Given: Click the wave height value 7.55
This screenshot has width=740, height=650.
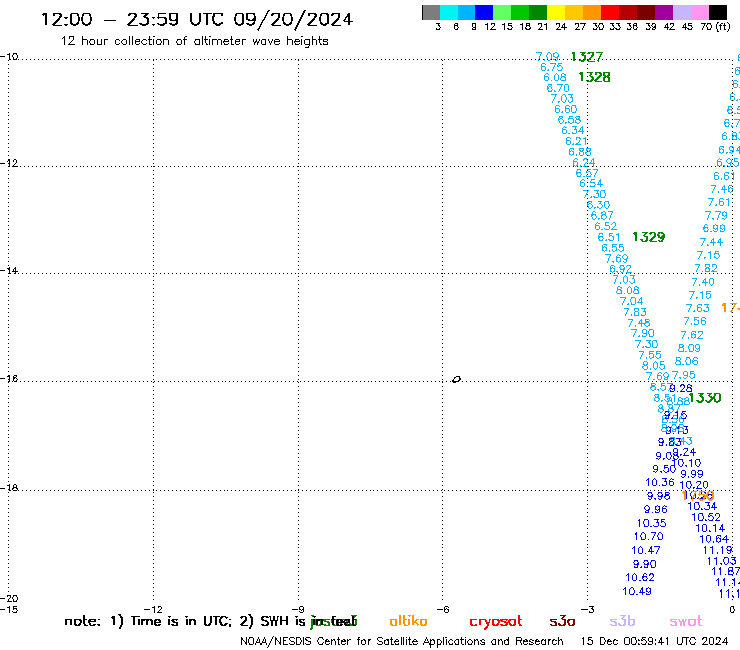Looking at the screenshot, I should point(650,355).
